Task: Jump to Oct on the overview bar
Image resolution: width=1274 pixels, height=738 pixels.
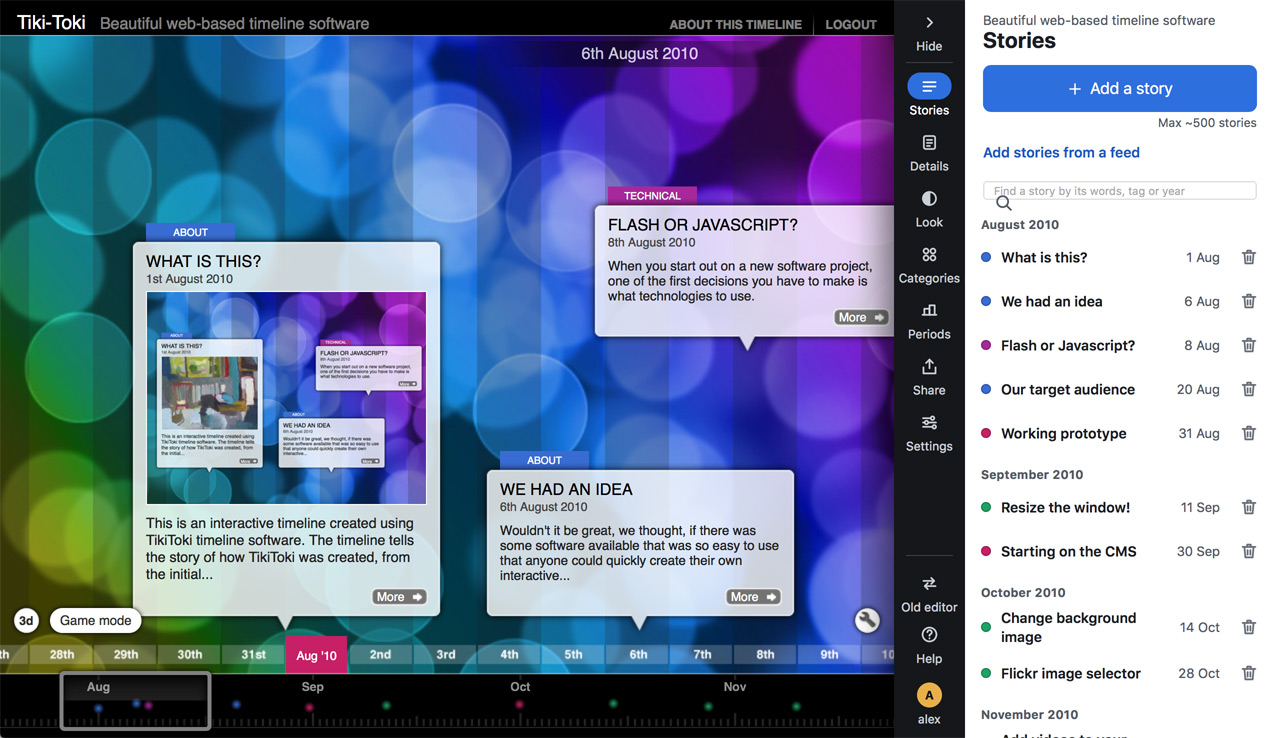Action: (520, 687)
